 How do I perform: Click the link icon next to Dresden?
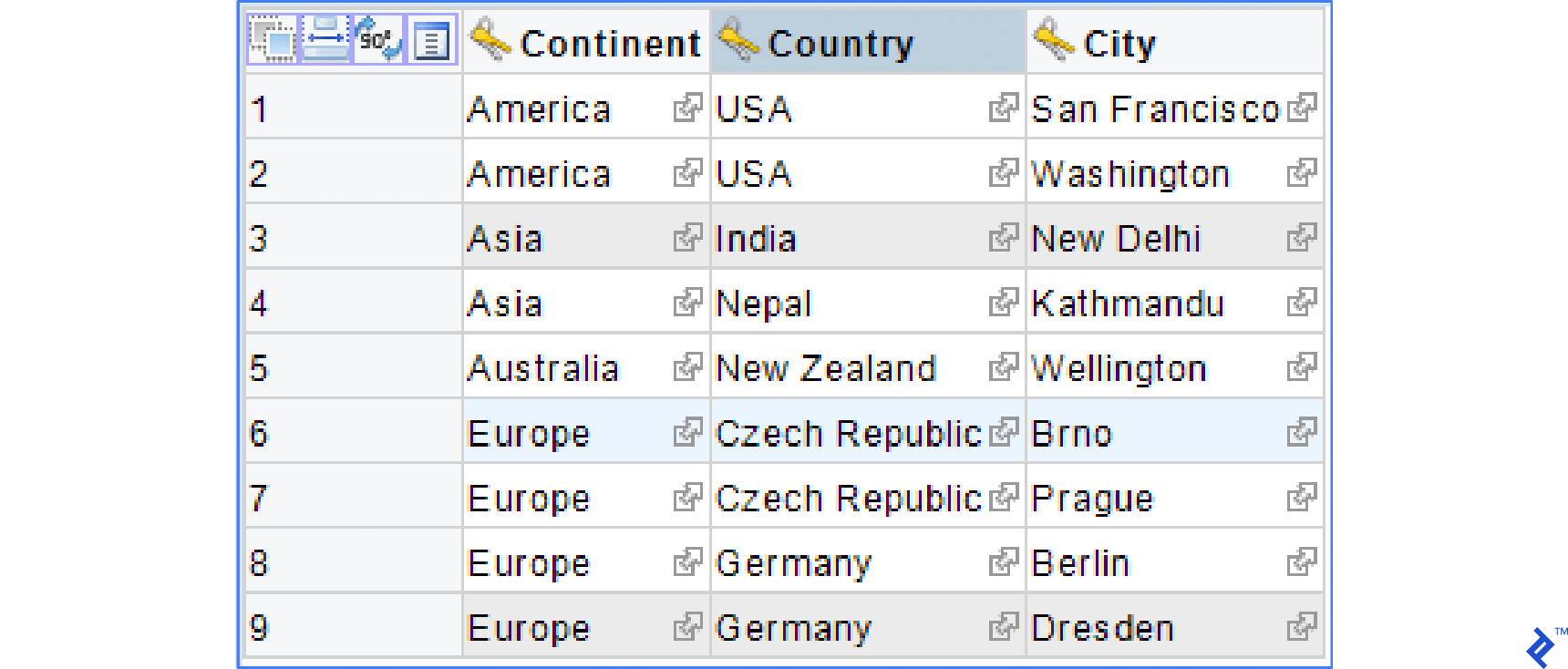point(1302,626)
